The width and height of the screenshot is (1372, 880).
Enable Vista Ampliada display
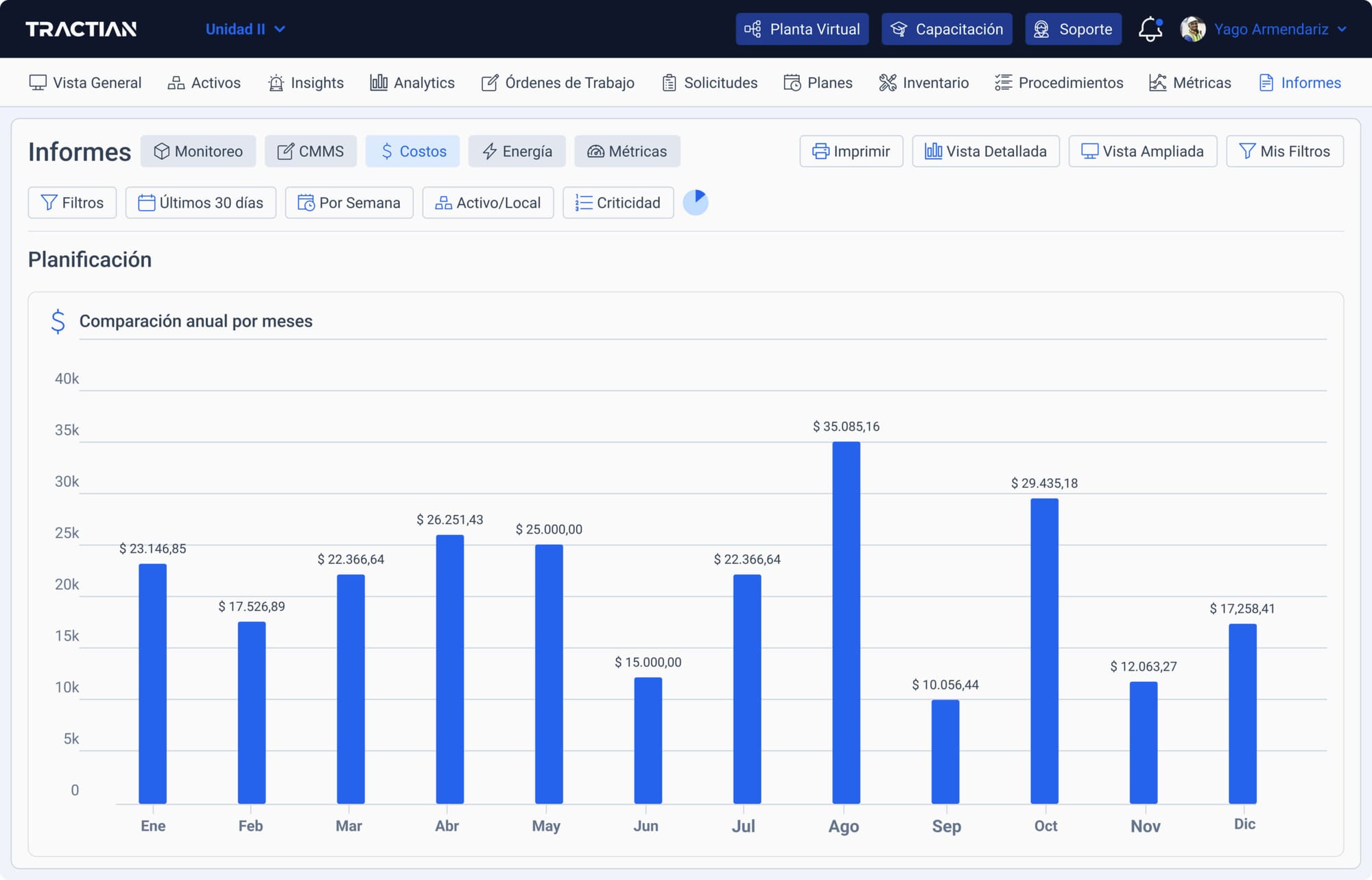1142,151
